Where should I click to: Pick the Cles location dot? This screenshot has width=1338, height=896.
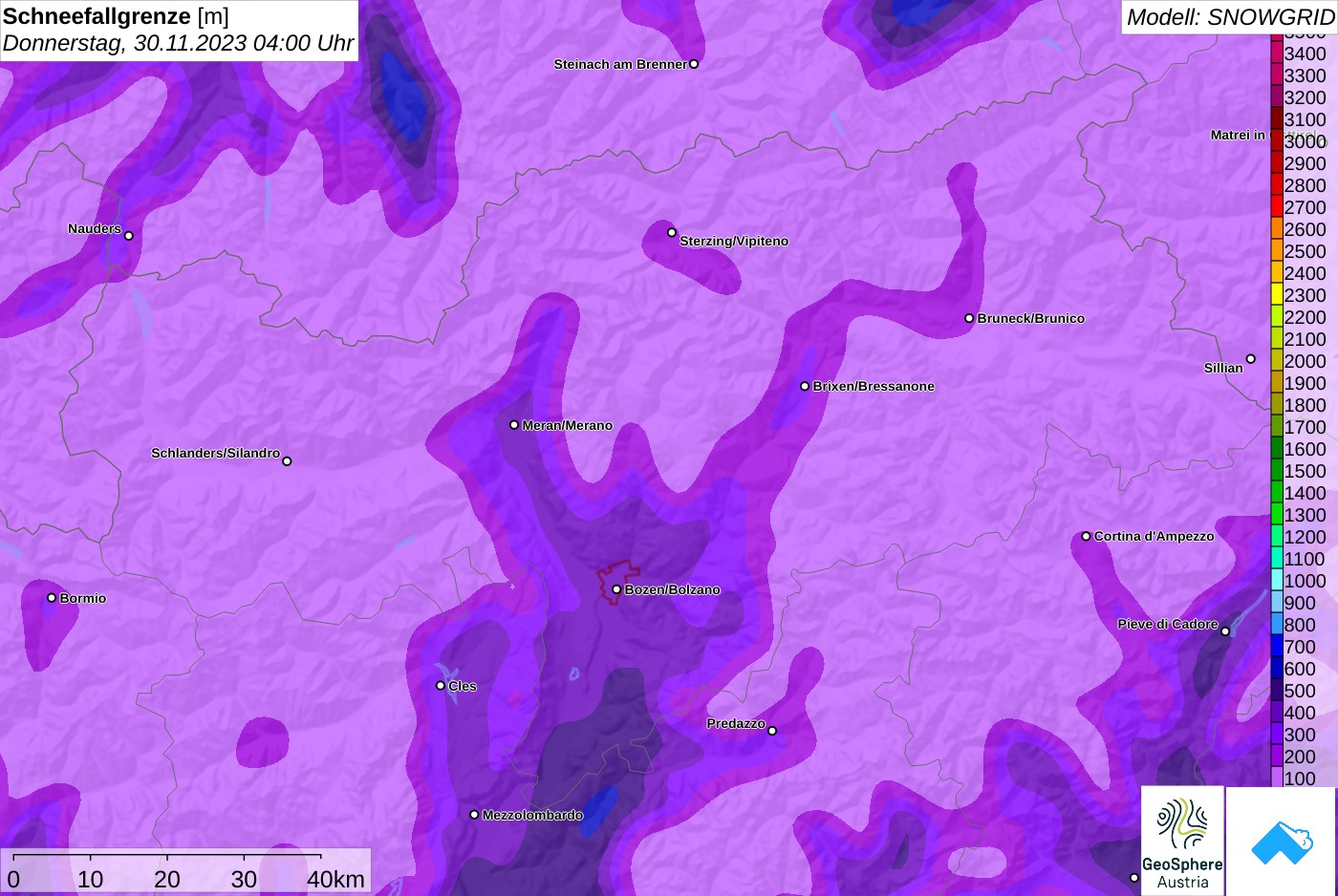click(441, 685)
